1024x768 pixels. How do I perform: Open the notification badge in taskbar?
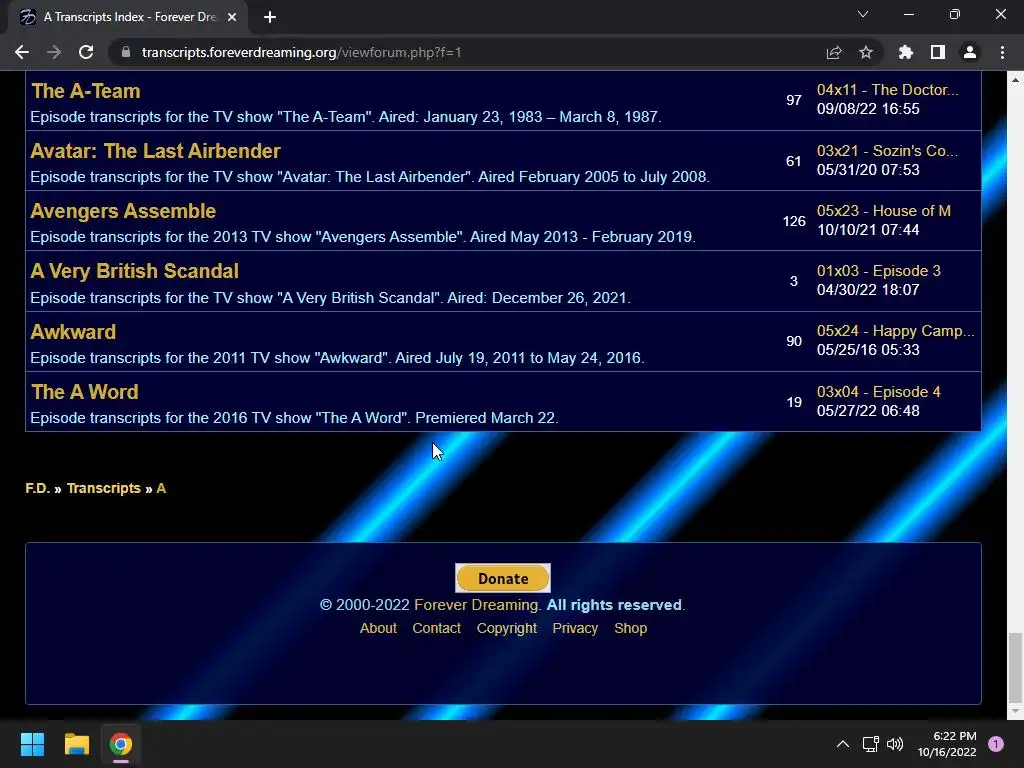[996, 744]
